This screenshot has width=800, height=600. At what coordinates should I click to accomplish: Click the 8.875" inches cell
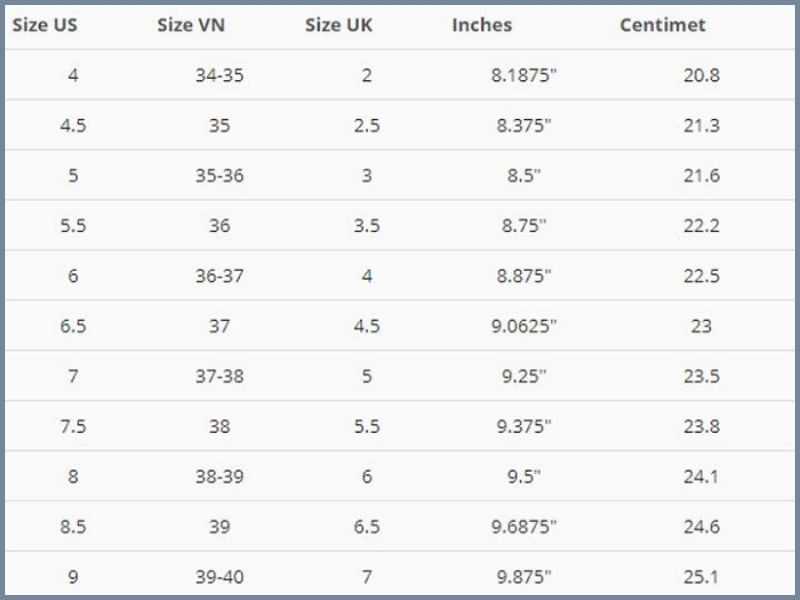pyautogui.click(x=524, y=276)
